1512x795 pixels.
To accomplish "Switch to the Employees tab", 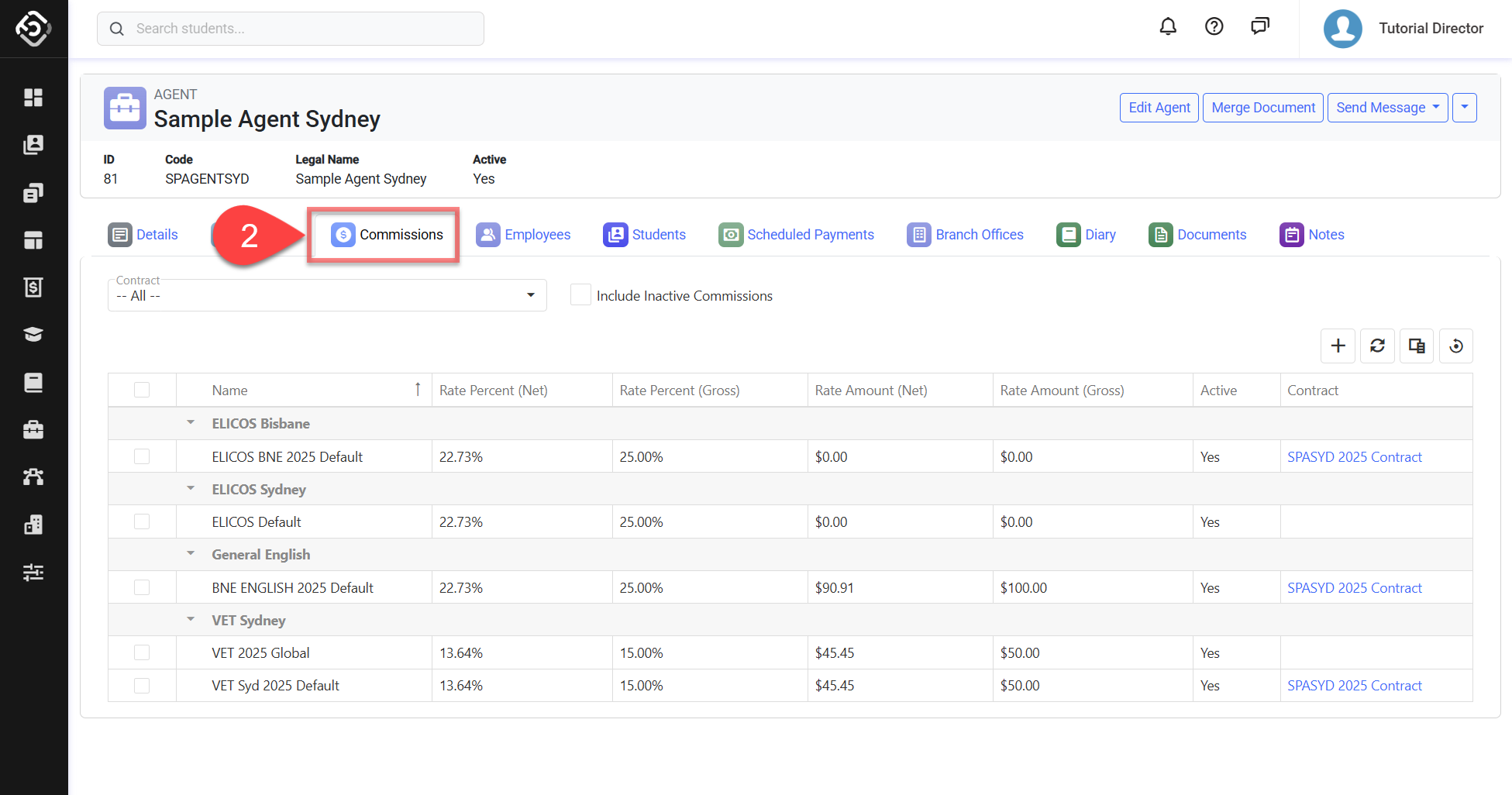I will pos(523,235).
